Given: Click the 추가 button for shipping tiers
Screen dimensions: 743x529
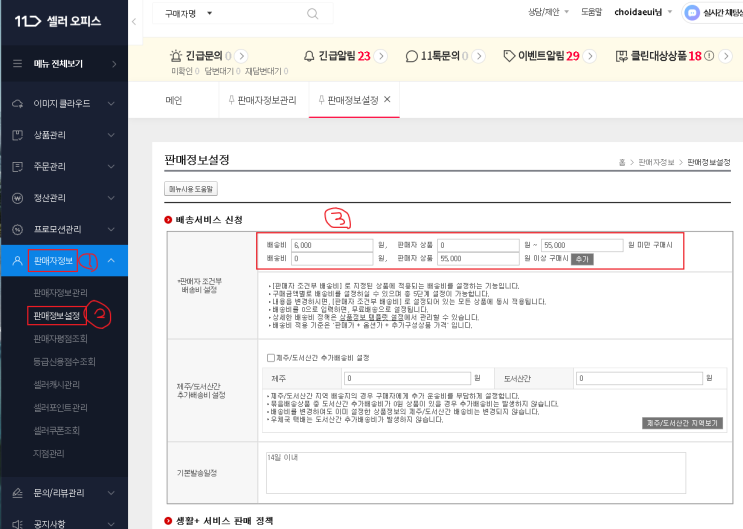Looking at the screenshot, I should click(582, 259).
